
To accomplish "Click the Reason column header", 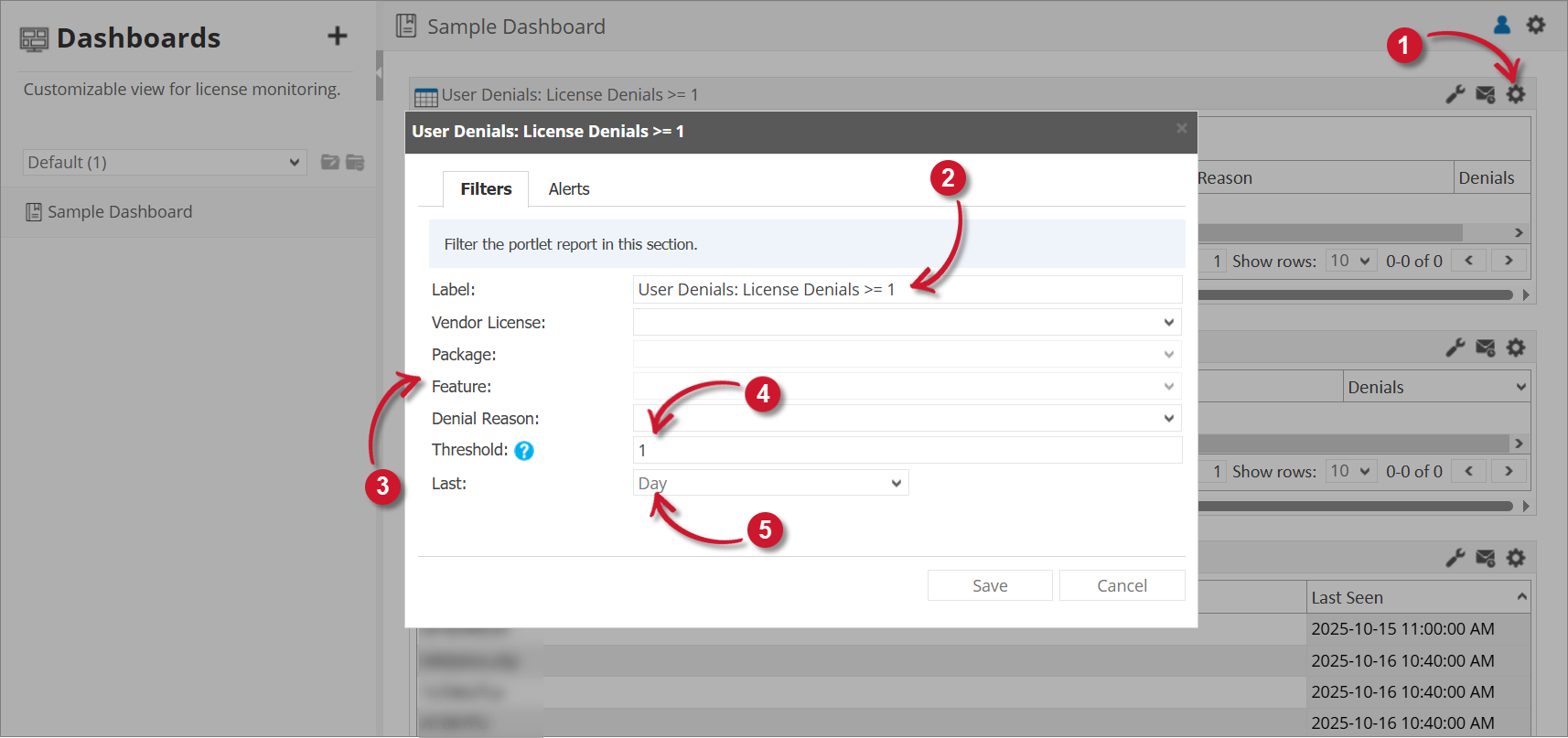I will [1326, 177].
